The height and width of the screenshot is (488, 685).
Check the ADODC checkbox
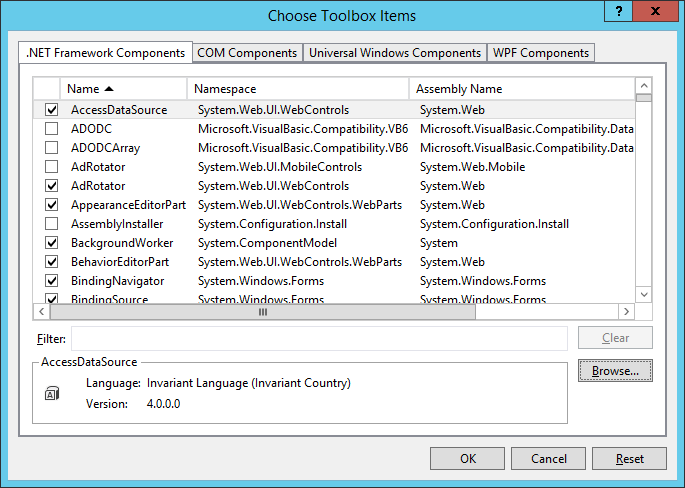(x=52, y=128)
